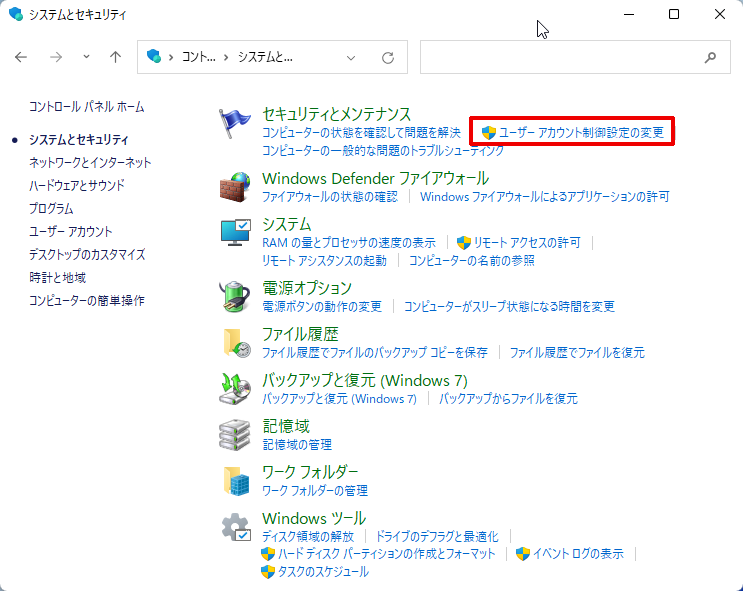Click コンピューターの状態を確認して問題を解決

[x=361, y=132]
